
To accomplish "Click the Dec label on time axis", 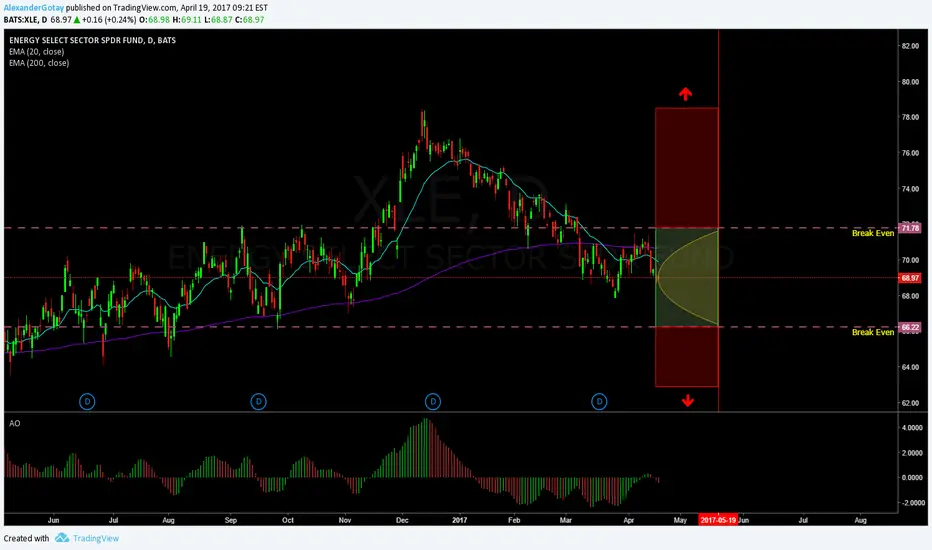I will click(x=402, y=520).
